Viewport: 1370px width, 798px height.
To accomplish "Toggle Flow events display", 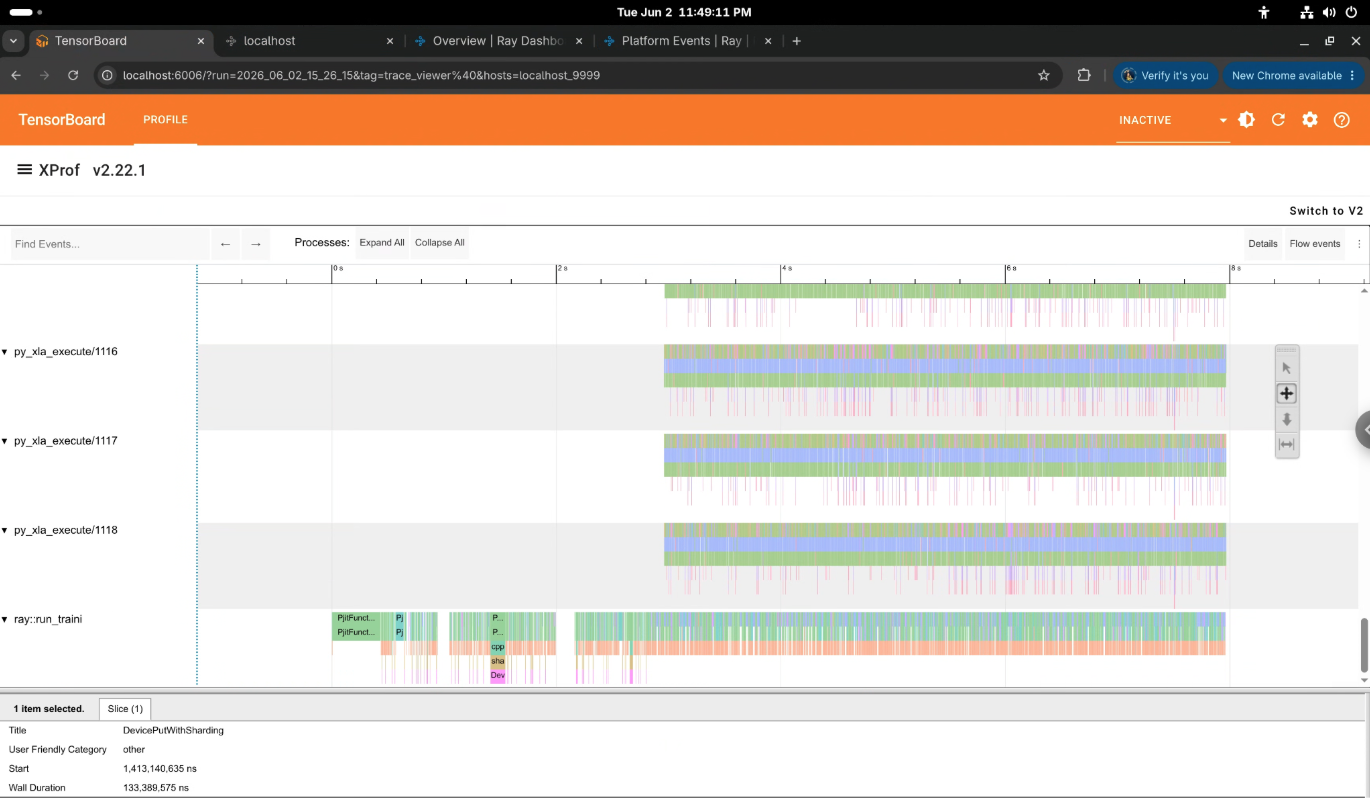I will (1315, 244).
